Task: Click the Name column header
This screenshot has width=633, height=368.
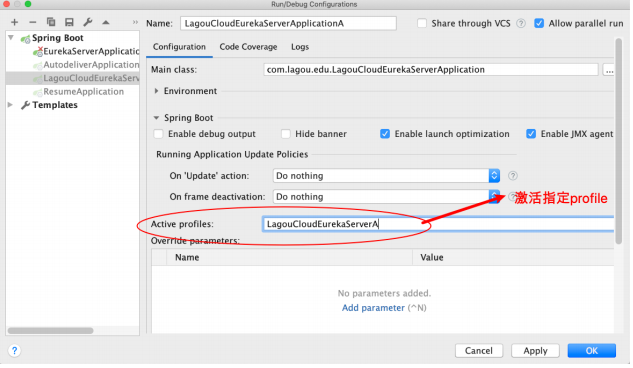Action: coord(187,258)
